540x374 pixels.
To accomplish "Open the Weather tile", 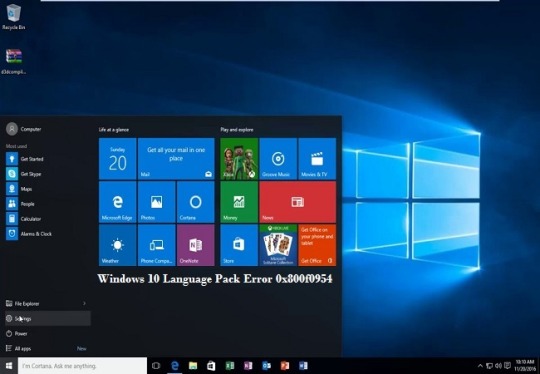I will coord(117,245).
